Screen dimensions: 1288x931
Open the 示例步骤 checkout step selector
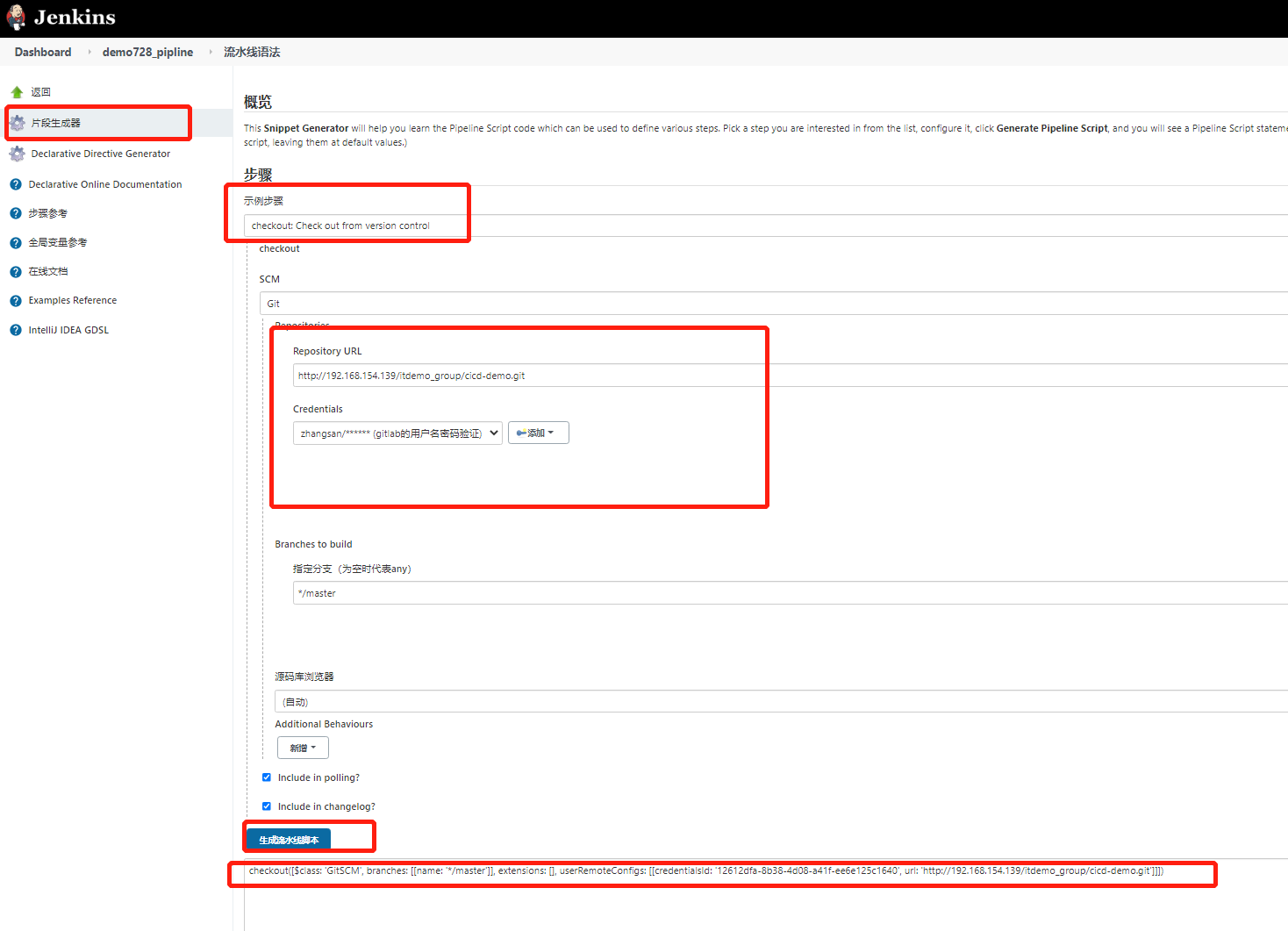pos(765,226)
